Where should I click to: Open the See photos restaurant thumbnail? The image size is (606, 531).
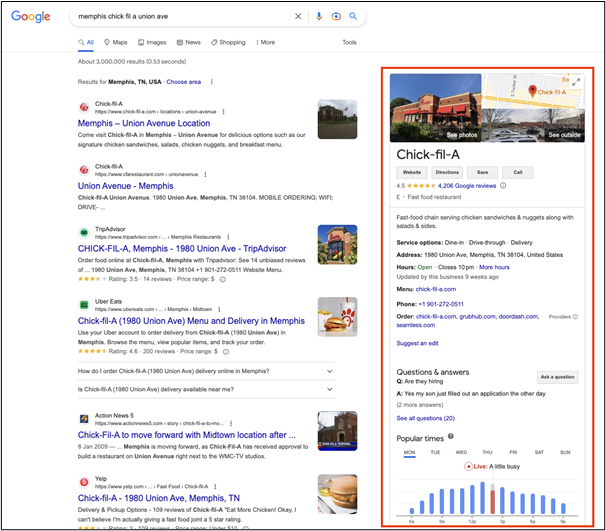[x=435, y=106]
